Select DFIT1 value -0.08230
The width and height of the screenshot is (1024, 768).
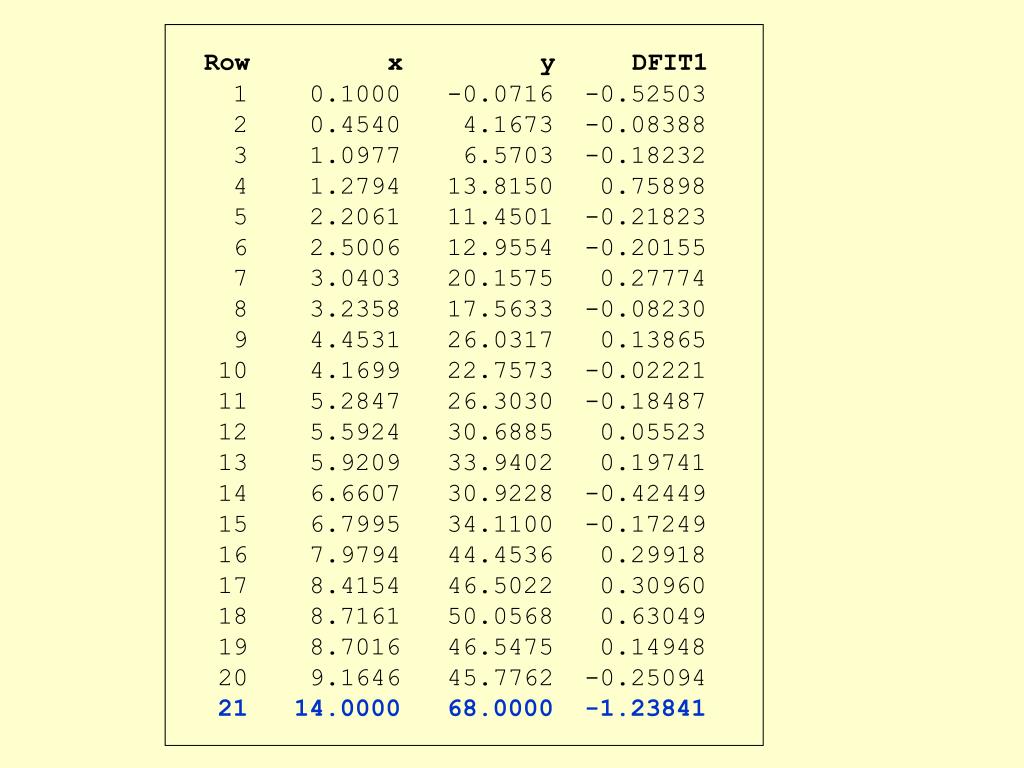(x=645, y=309)
